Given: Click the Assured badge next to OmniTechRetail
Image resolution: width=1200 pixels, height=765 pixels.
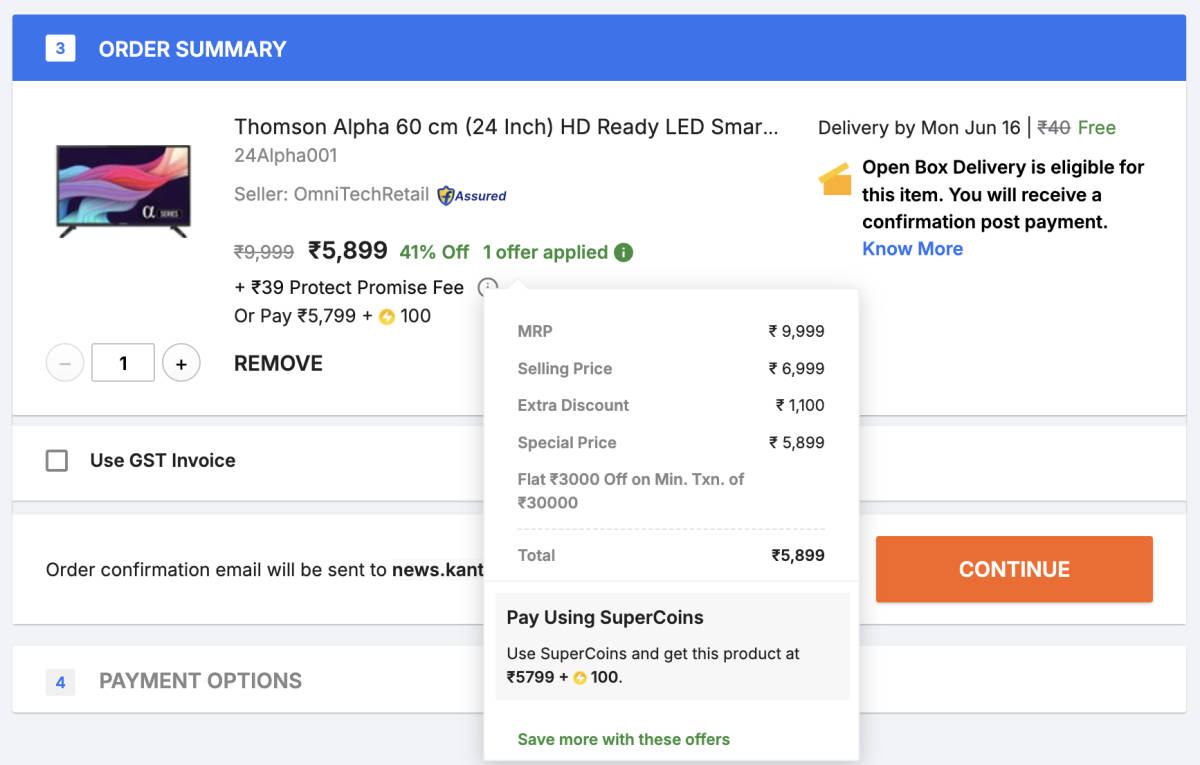Looking at the screenshot, I should [x=472, y=195].
